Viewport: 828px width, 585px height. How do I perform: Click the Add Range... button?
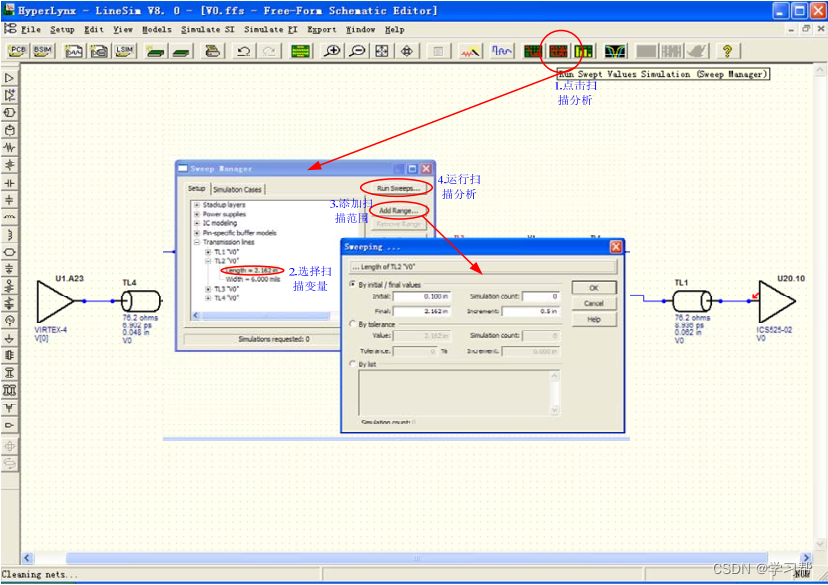[x=398, y=210]
